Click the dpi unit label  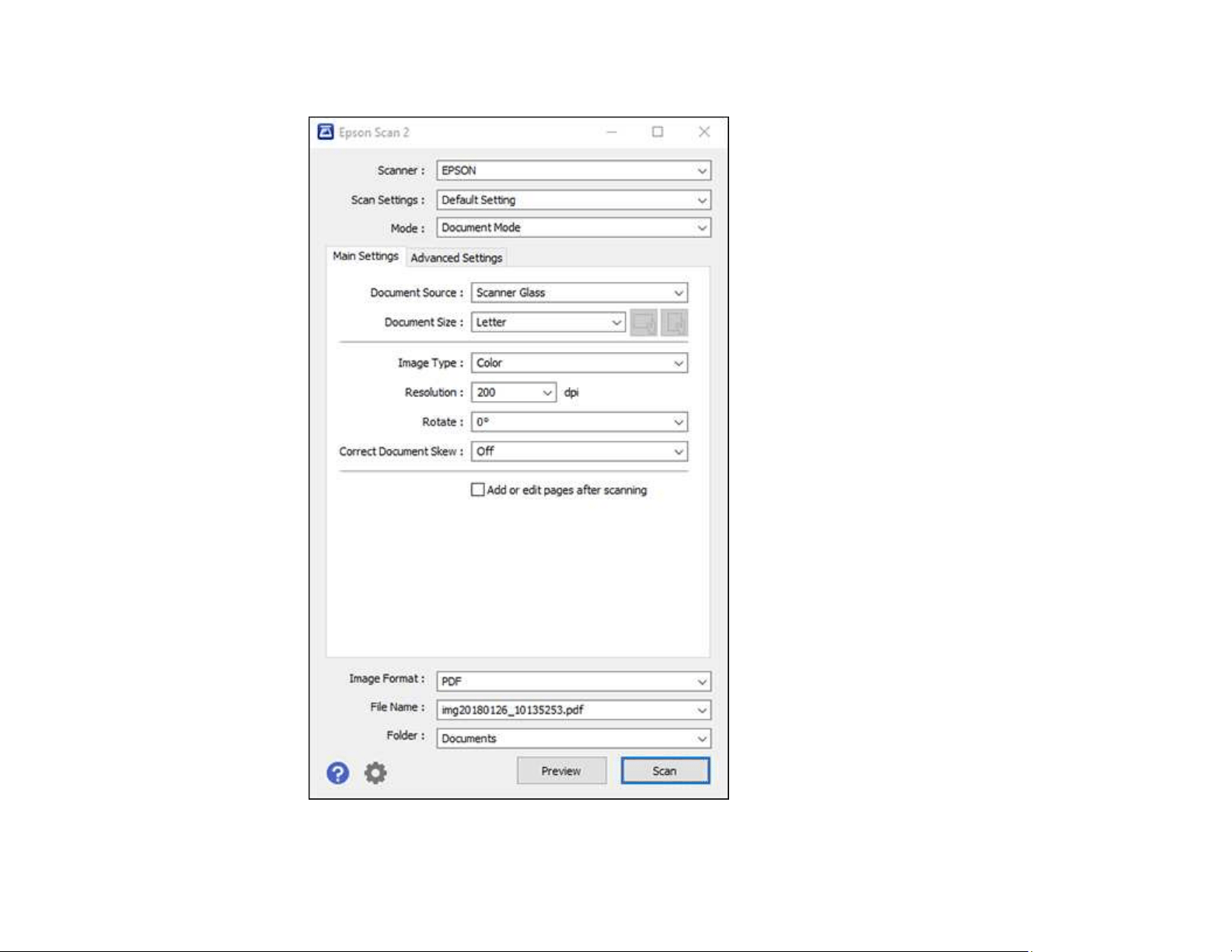click(x=571, y=393)
